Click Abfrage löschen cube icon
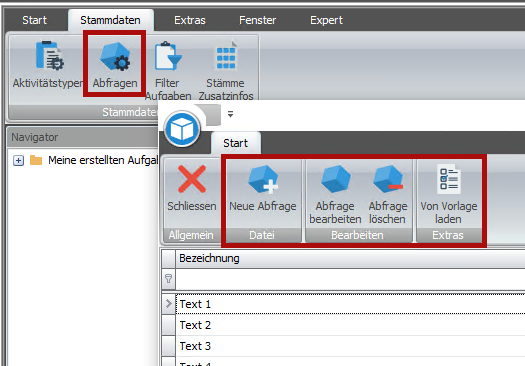525x366 pixels. point(388,179)
